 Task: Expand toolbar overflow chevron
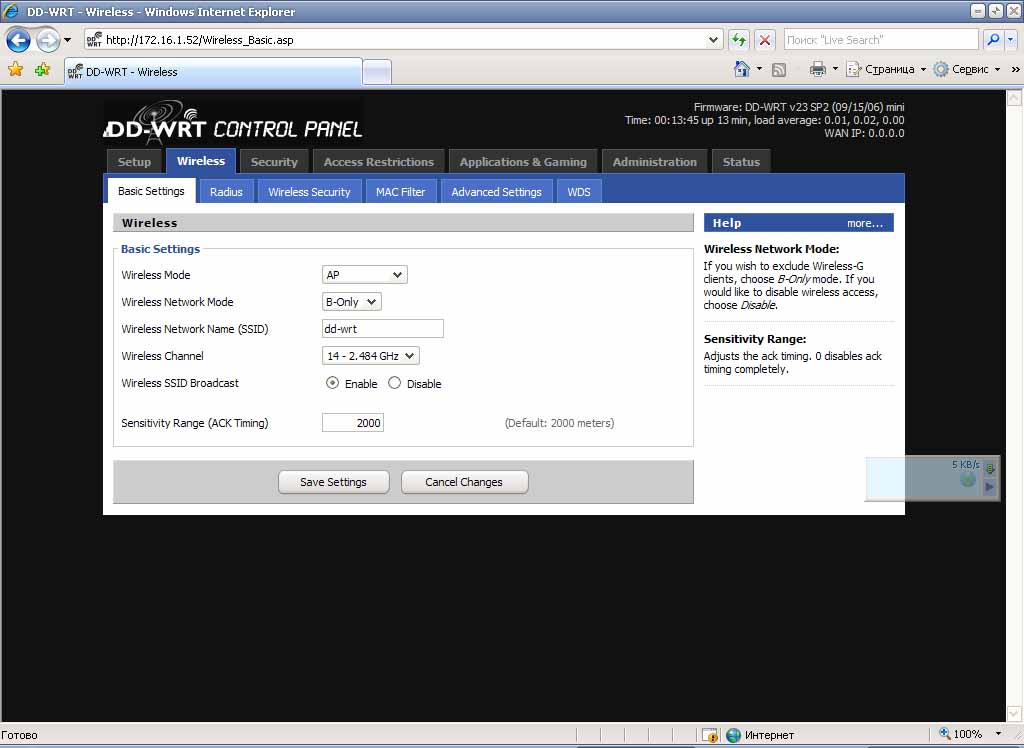[x=1016, y=69]
